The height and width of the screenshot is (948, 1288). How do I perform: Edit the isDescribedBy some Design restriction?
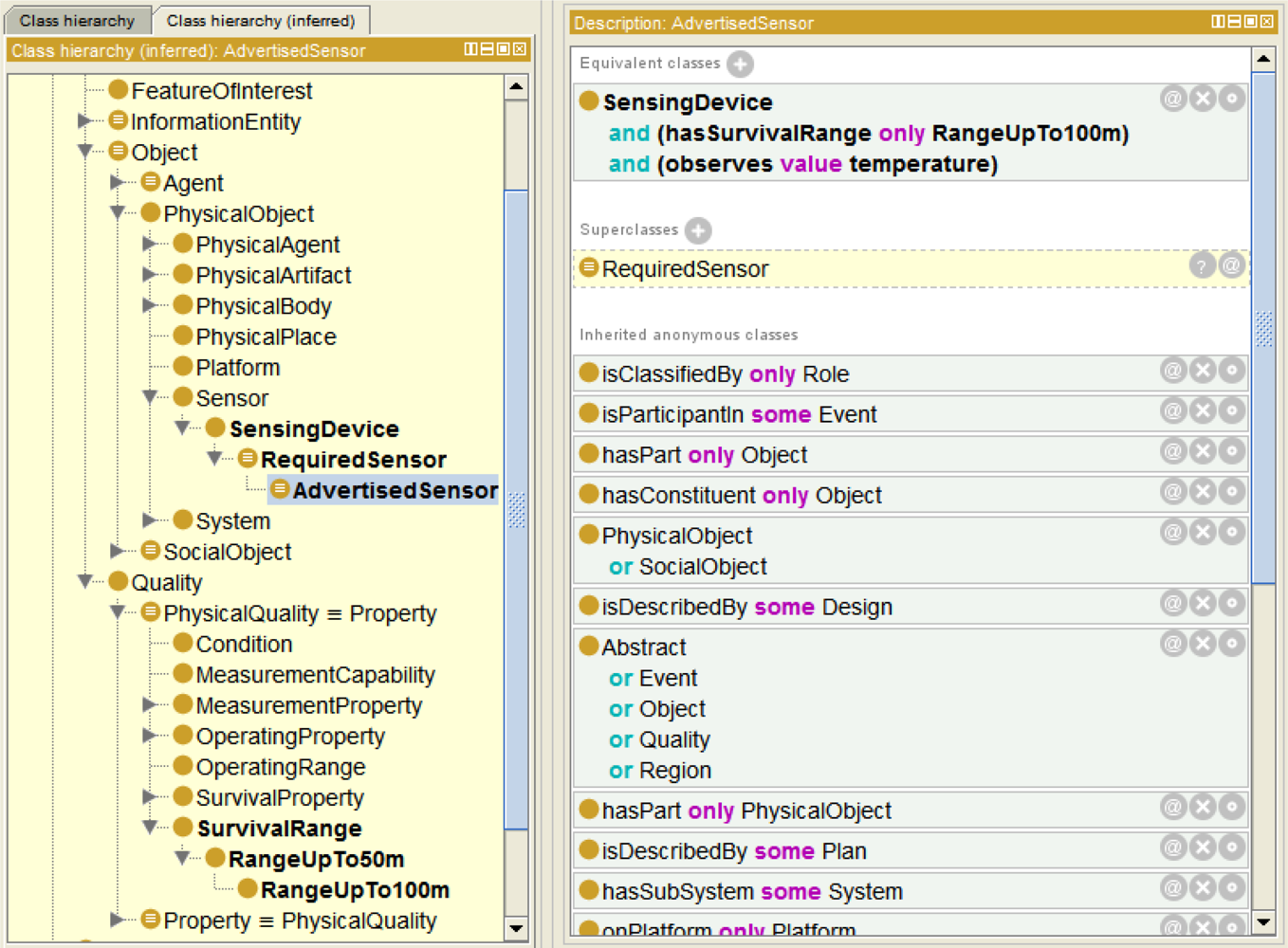(1231, 603)
